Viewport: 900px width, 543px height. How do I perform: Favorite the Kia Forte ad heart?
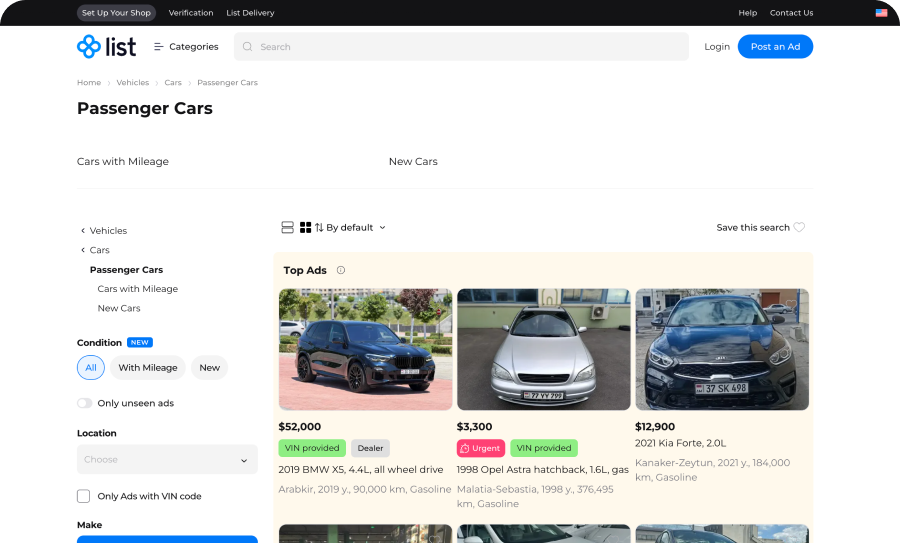792,304
